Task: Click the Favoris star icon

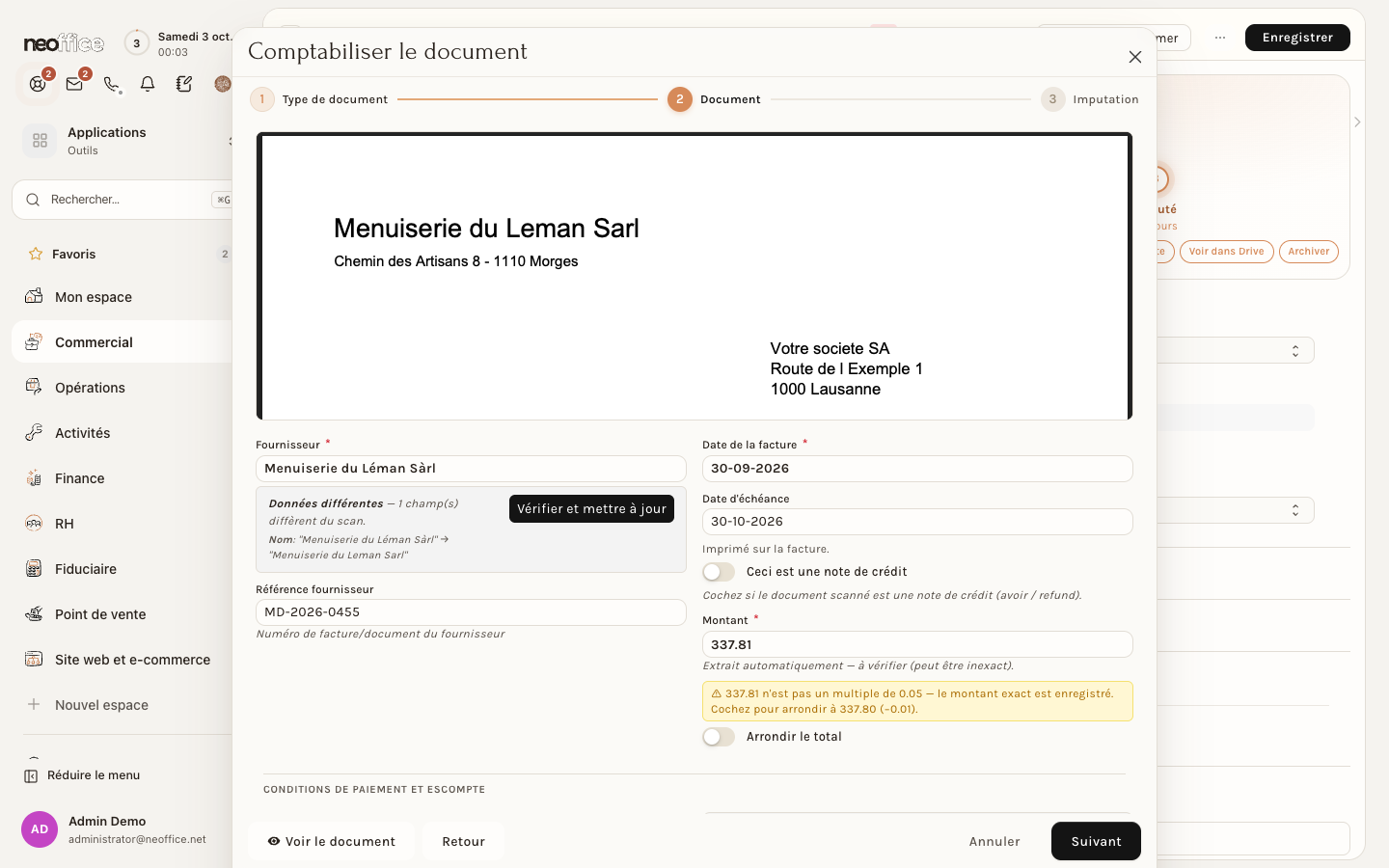Action: click(36, 254)
